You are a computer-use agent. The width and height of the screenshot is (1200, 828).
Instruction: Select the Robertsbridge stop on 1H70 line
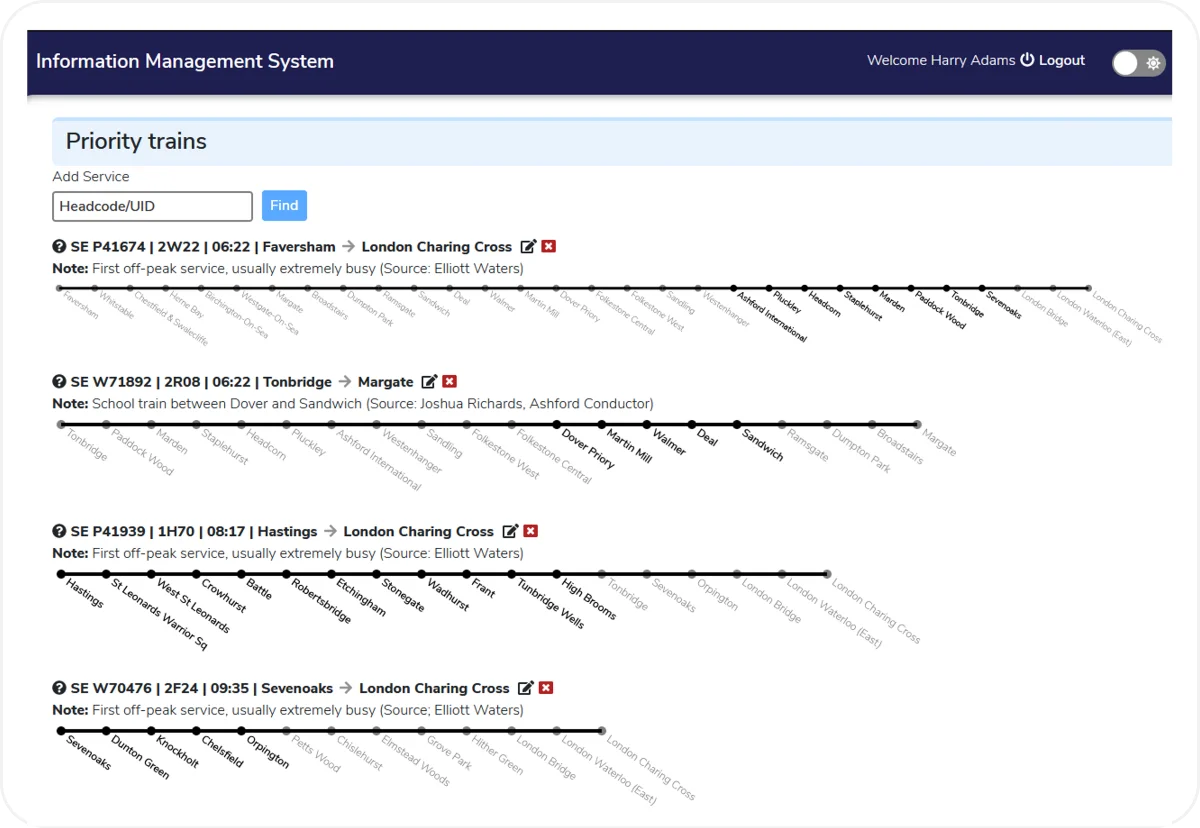pyautogui.click(x=286, y=575)
